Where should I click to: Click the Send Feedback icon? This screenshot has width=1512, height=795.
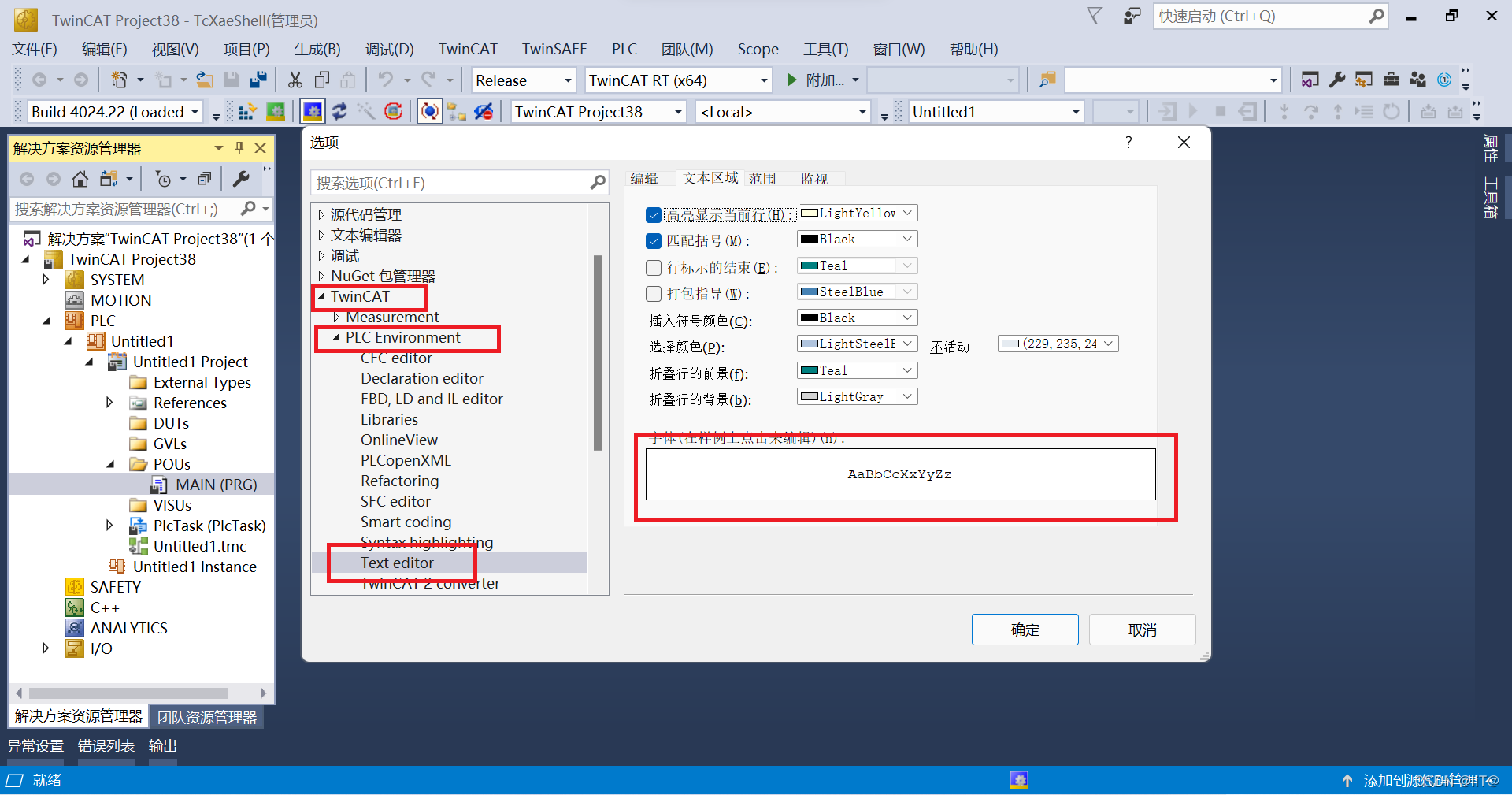click(1132, 16)
